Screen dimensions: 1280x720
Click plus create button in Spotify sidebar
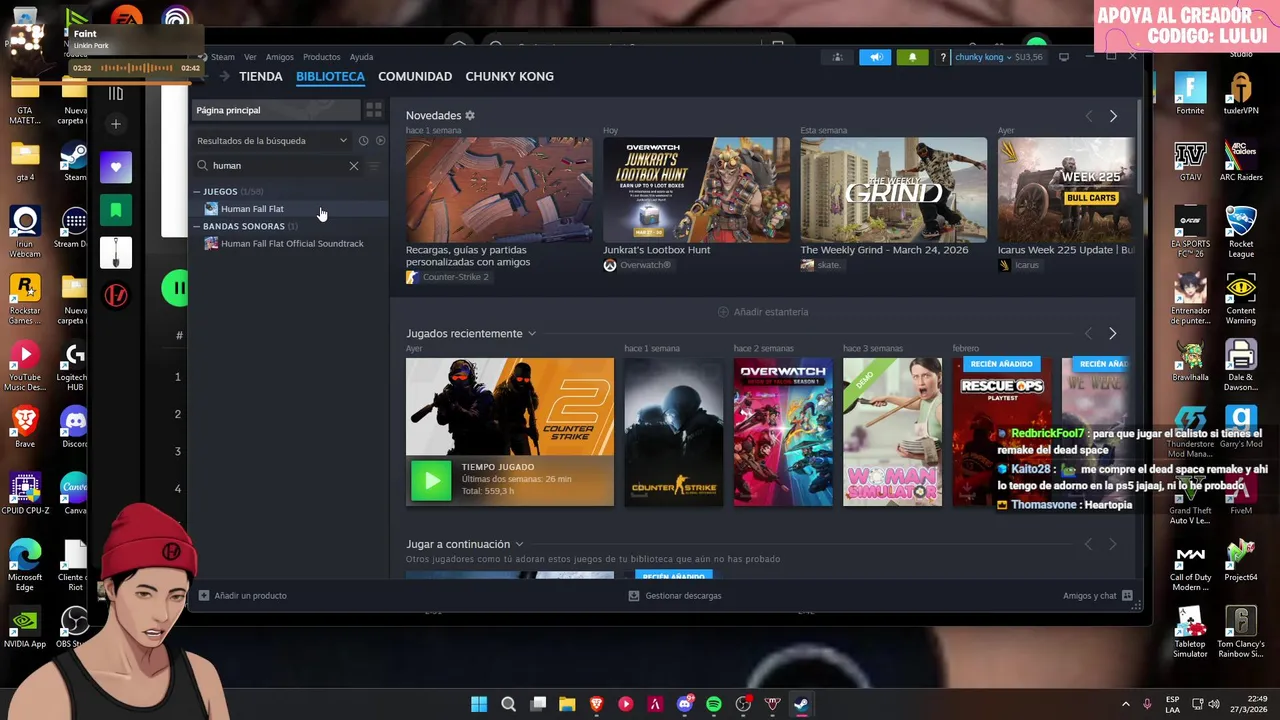[x=116, y=124]
